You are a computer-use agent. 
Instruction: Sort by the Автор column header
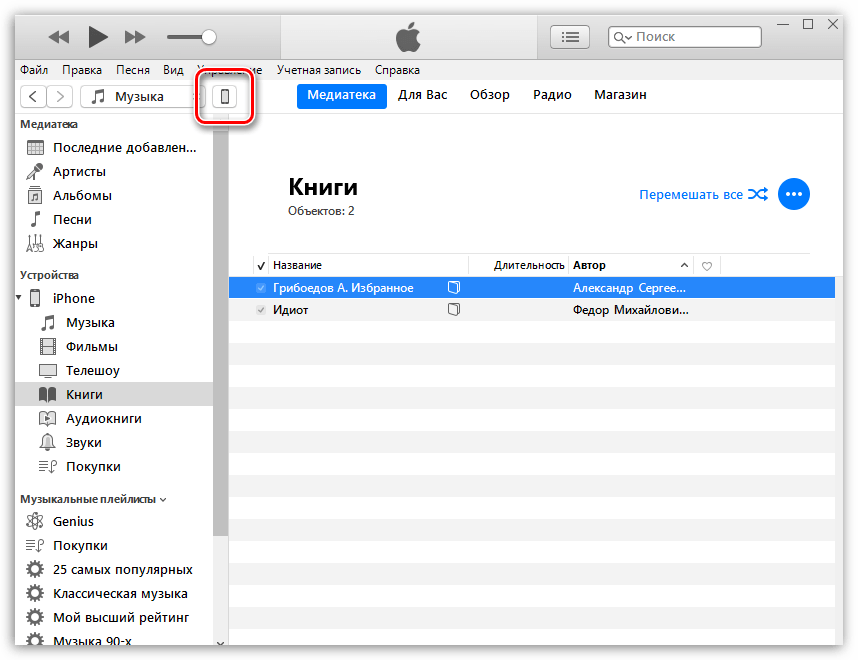631,265
